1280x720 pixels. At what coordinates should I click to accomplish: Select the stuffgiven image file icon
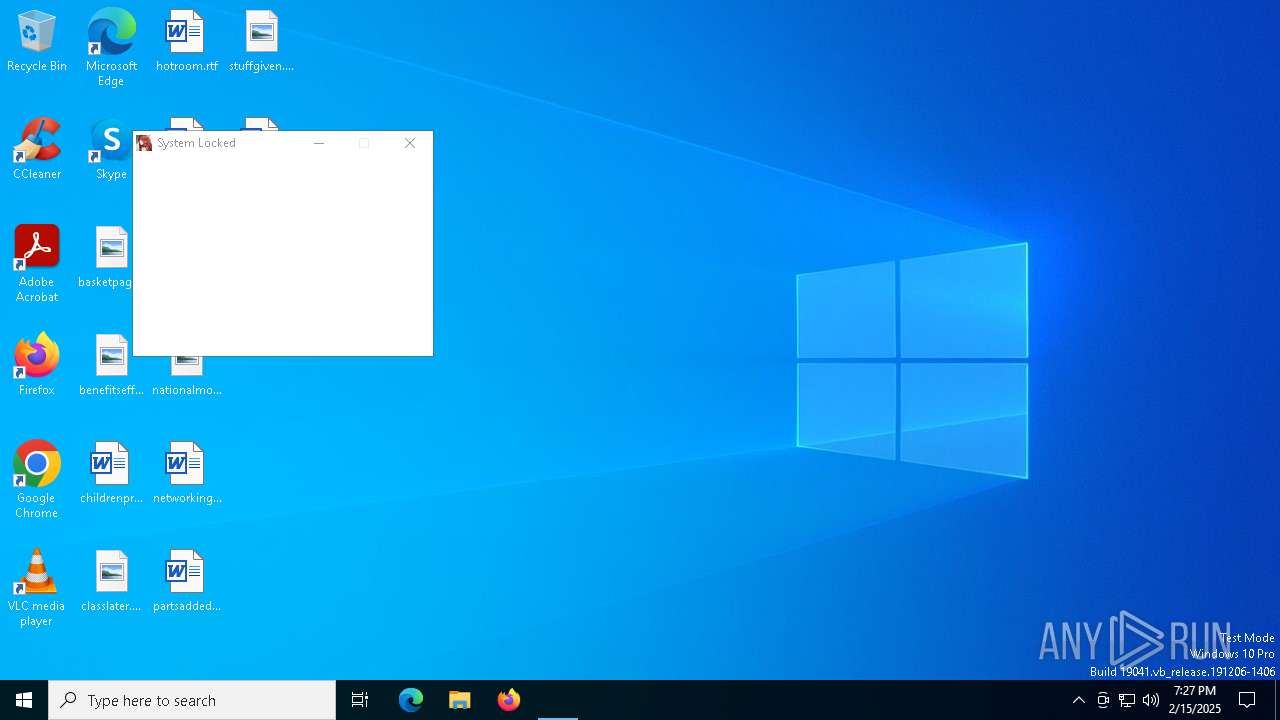point(261,42)
